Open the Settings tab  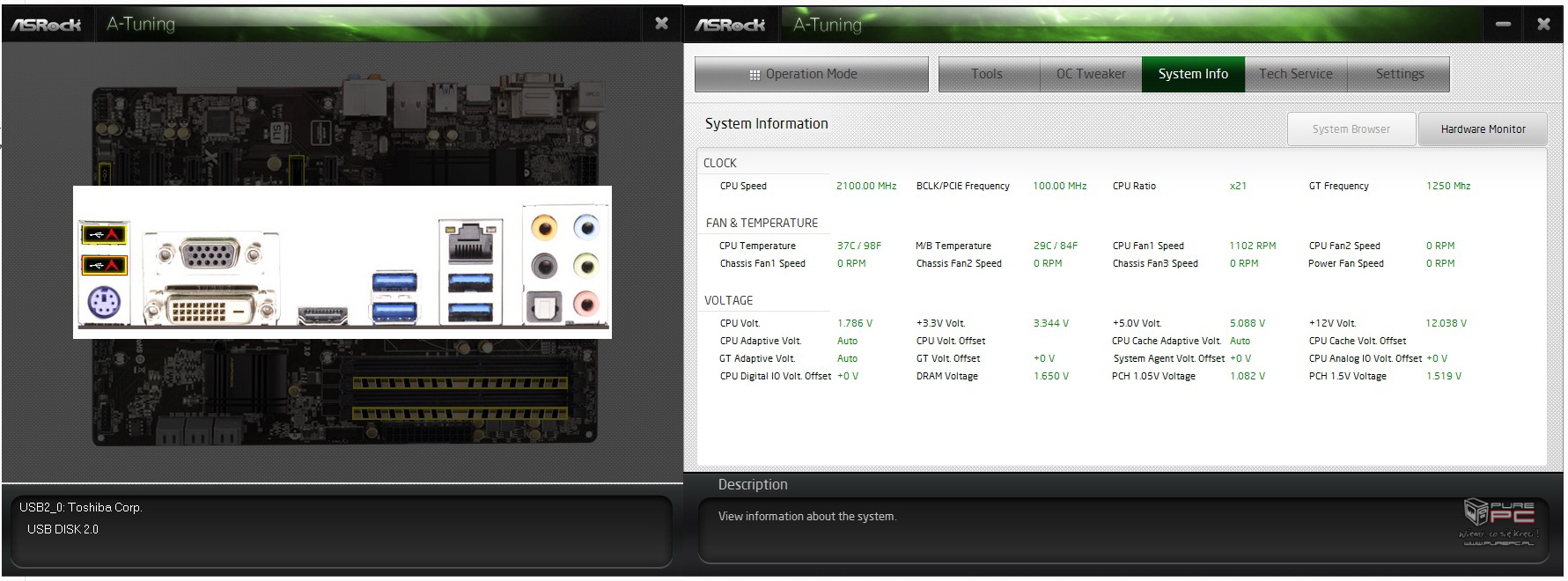pos(1399,74)
